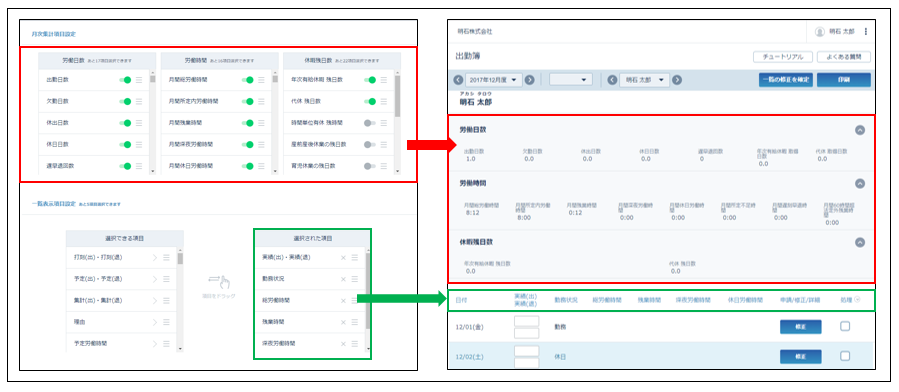Click drag handle of 月間深夜労働時間 row
This screenshot has height=392, width=899.
pyautogui.click(x=261, y=144)
